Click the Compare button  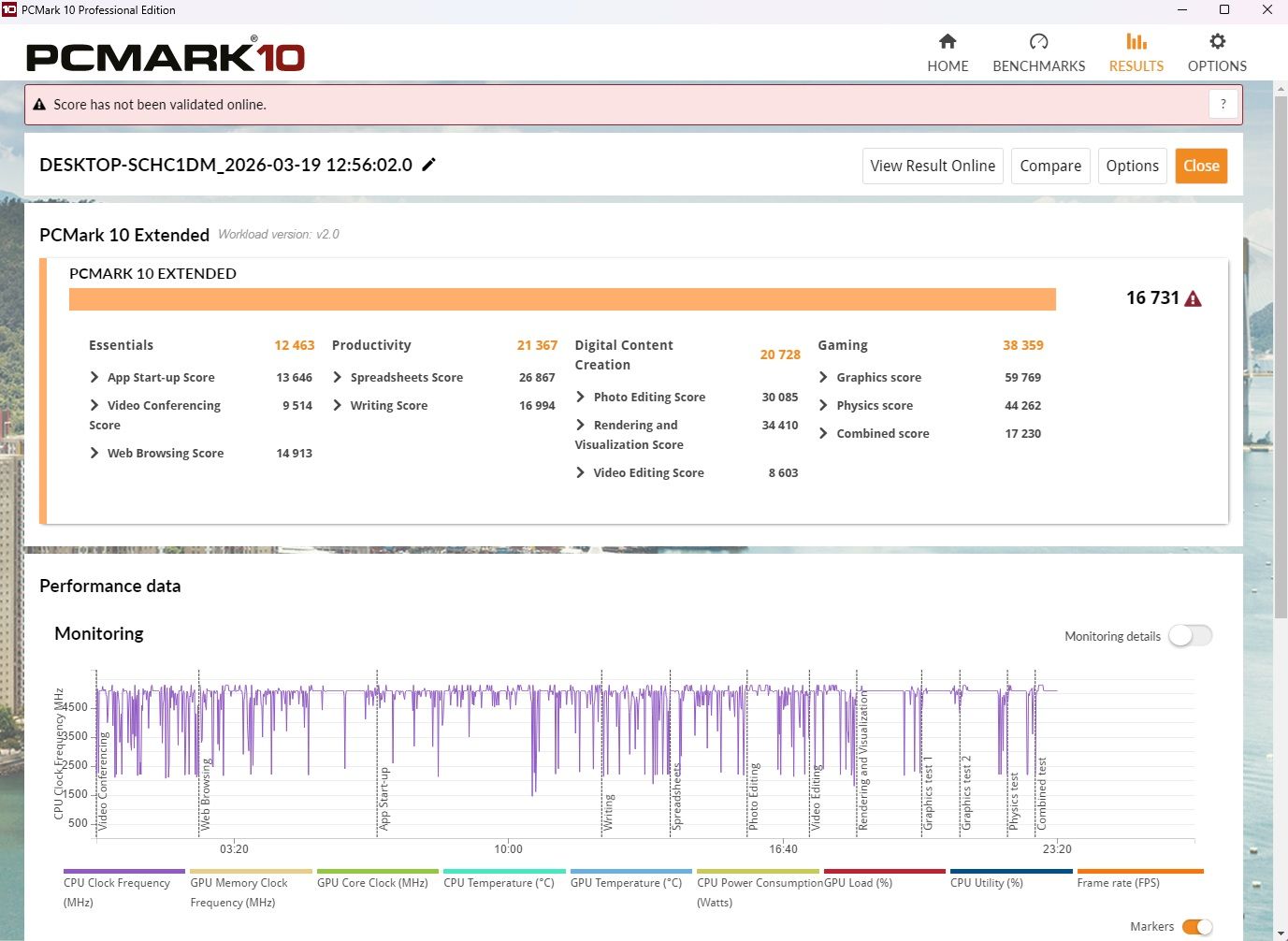pyautogui.click(x=1049, y=166)
